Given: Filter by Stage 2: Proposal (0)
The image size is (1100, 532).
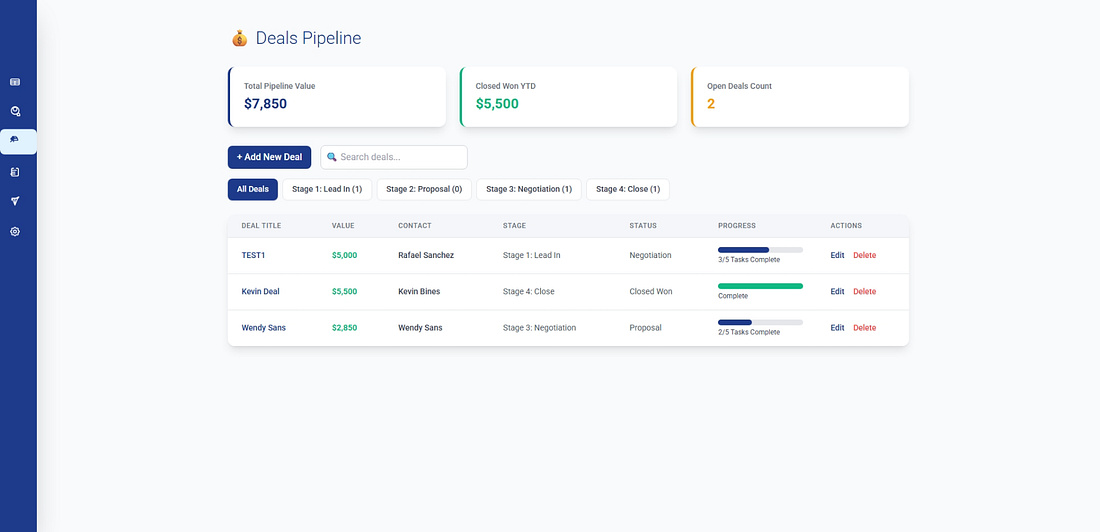Looking at the screenshot, I should [x=424, y=189].
